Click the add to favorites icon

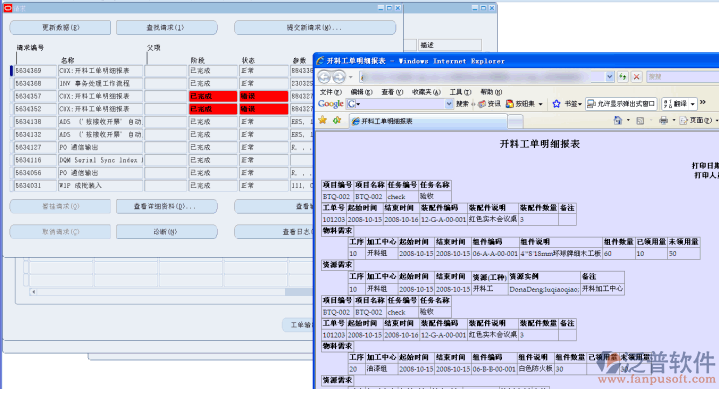coord(337,120)
